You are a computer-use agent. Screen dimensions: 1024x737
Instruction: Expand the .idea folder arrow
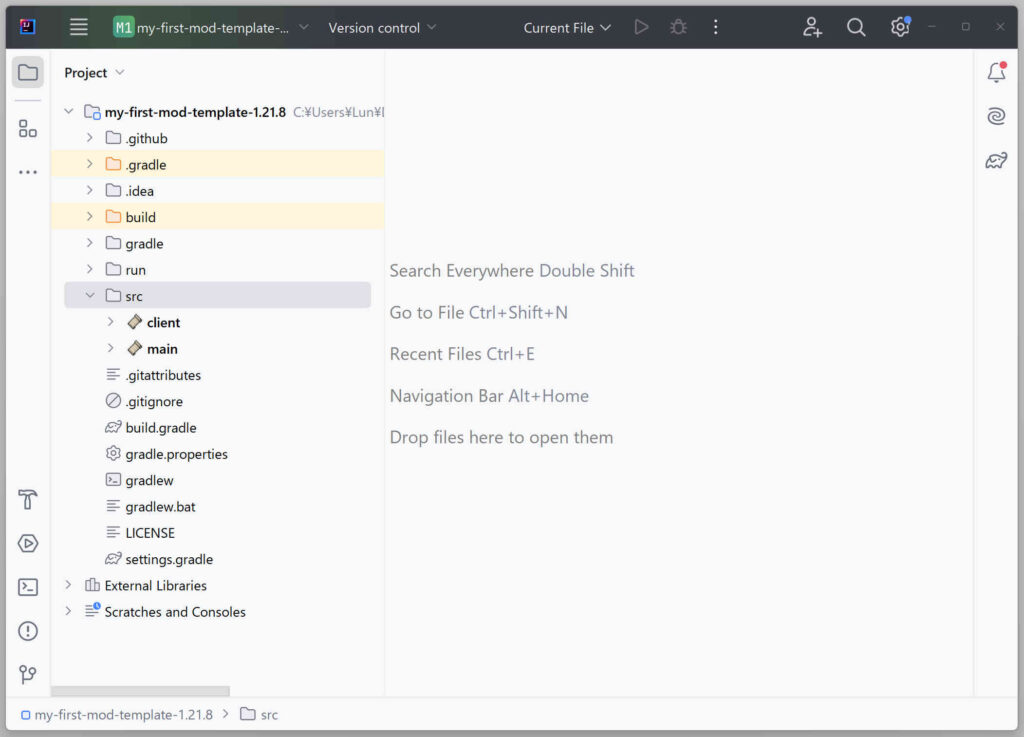pos(90,191)
